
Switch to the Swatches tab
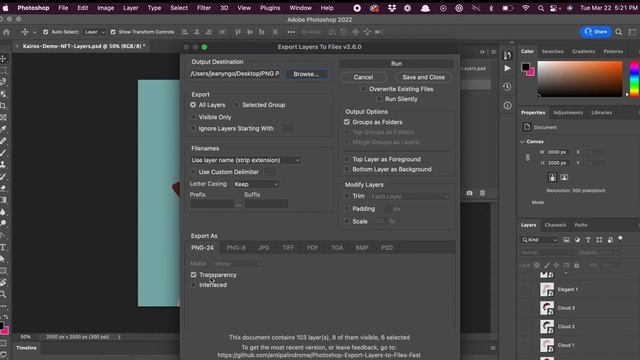(553, 51)
